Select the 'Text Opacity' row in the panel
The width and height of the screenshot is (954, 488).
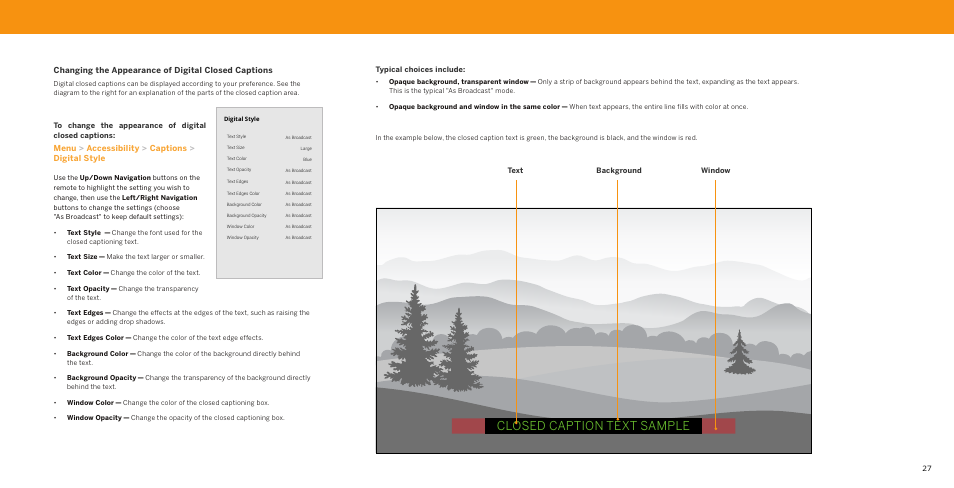(269, 170)
